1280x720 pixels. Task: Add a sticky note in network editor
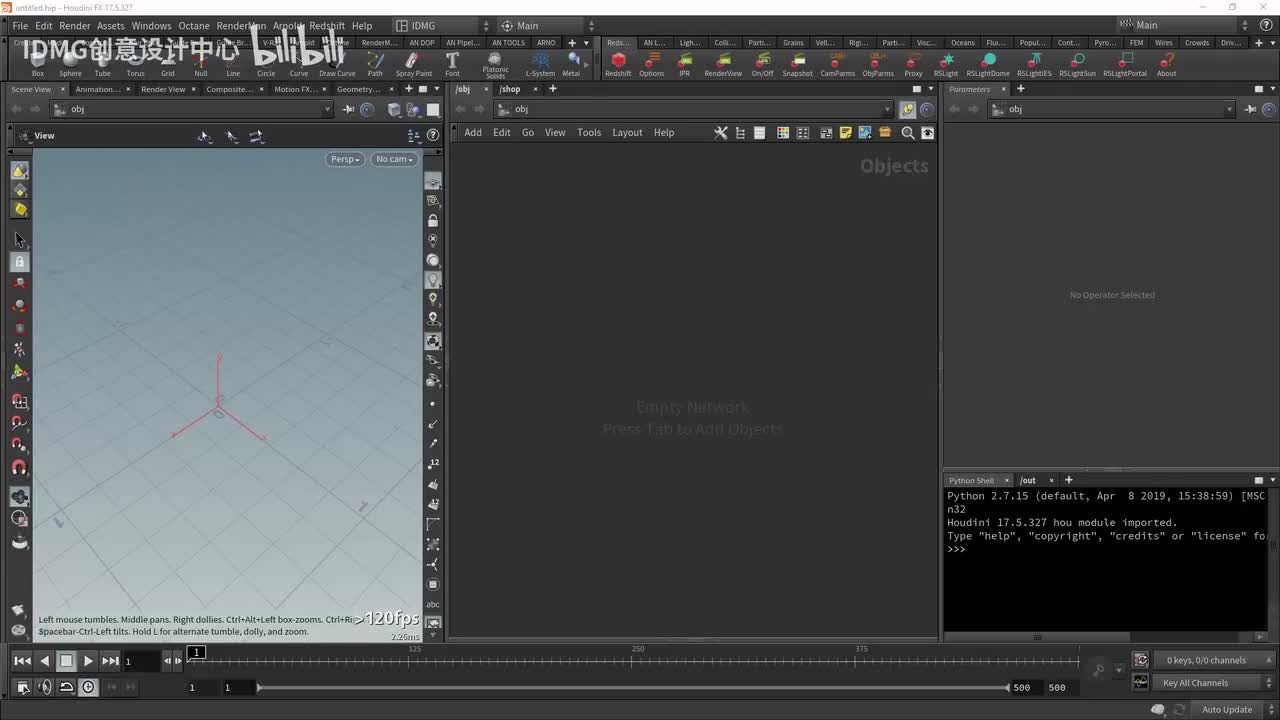(x=846, y=133)
